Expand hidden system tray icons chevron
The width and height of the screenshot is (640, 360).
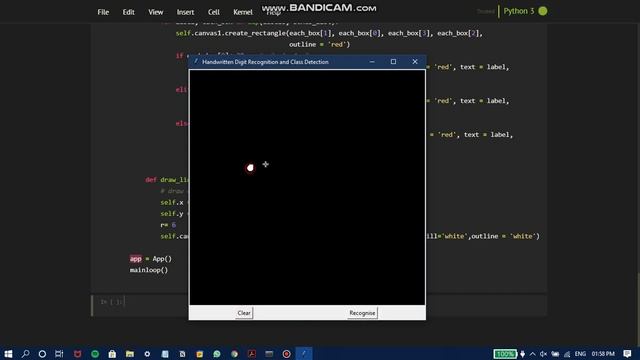(533, 354)
